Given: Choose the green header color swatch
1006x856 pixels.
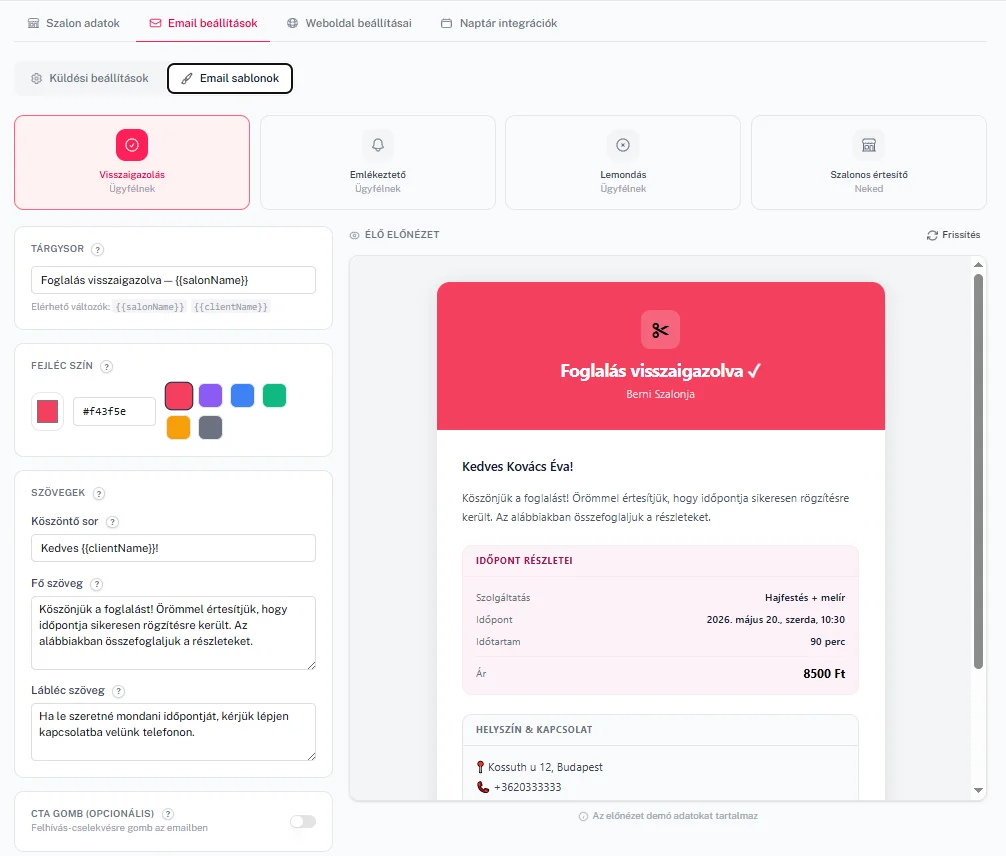Looking at the screenshot, I should point(275,395).
